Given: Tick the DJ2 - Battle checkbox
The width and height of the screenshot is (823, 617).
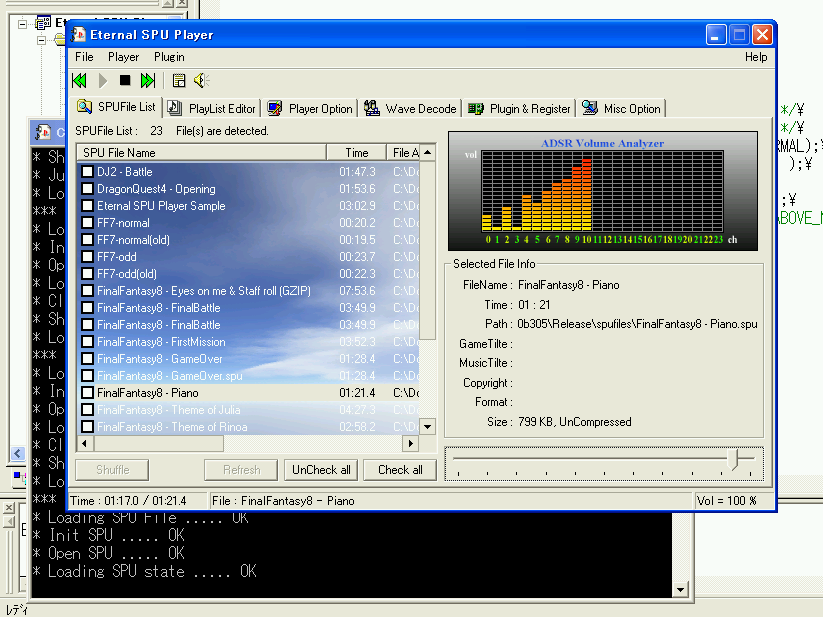Looking at the screenshot, I should click(x=88, y=172).
